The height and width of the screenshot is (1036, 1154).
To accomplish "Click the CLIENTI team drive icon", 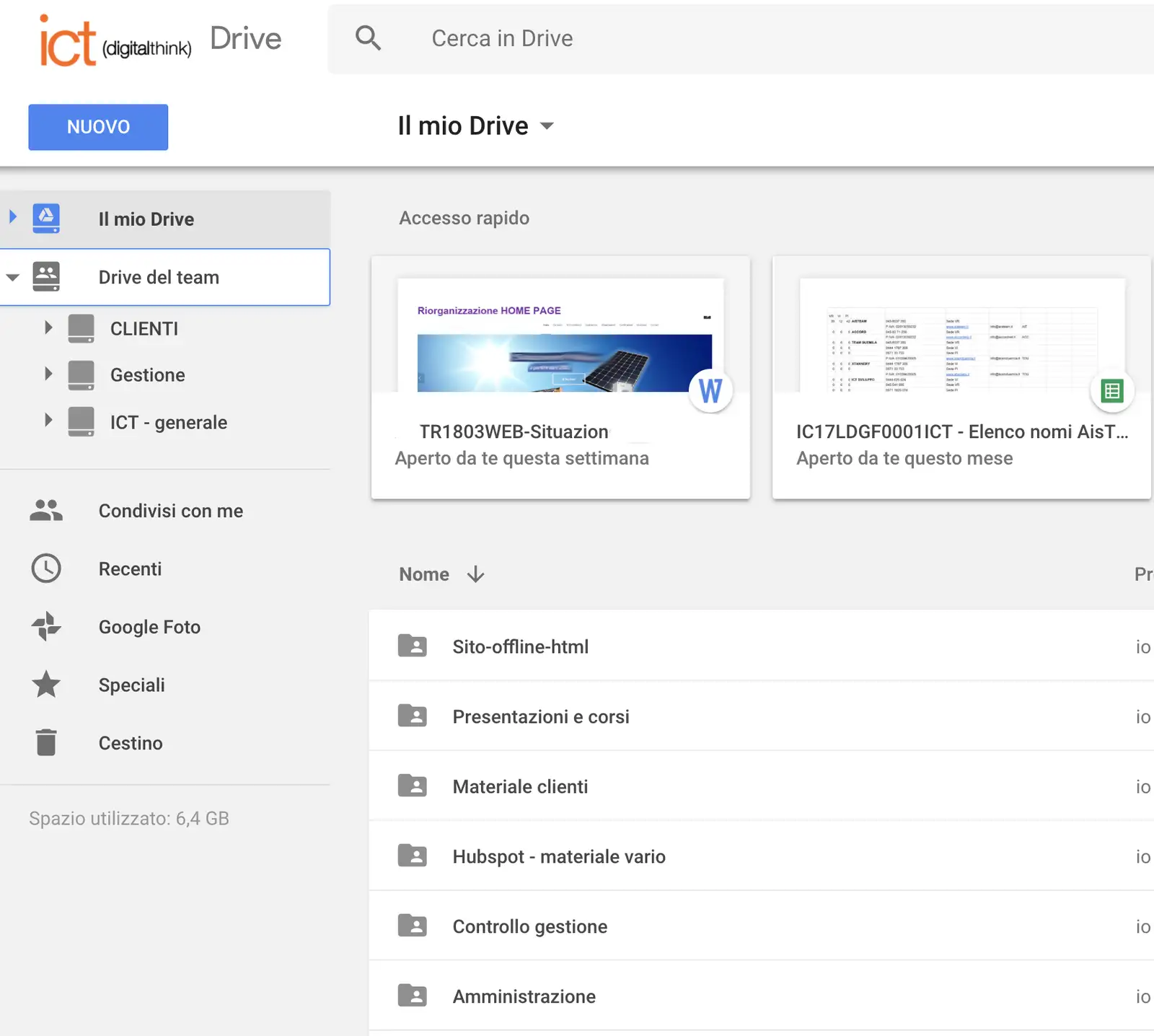I will [81, 328].
